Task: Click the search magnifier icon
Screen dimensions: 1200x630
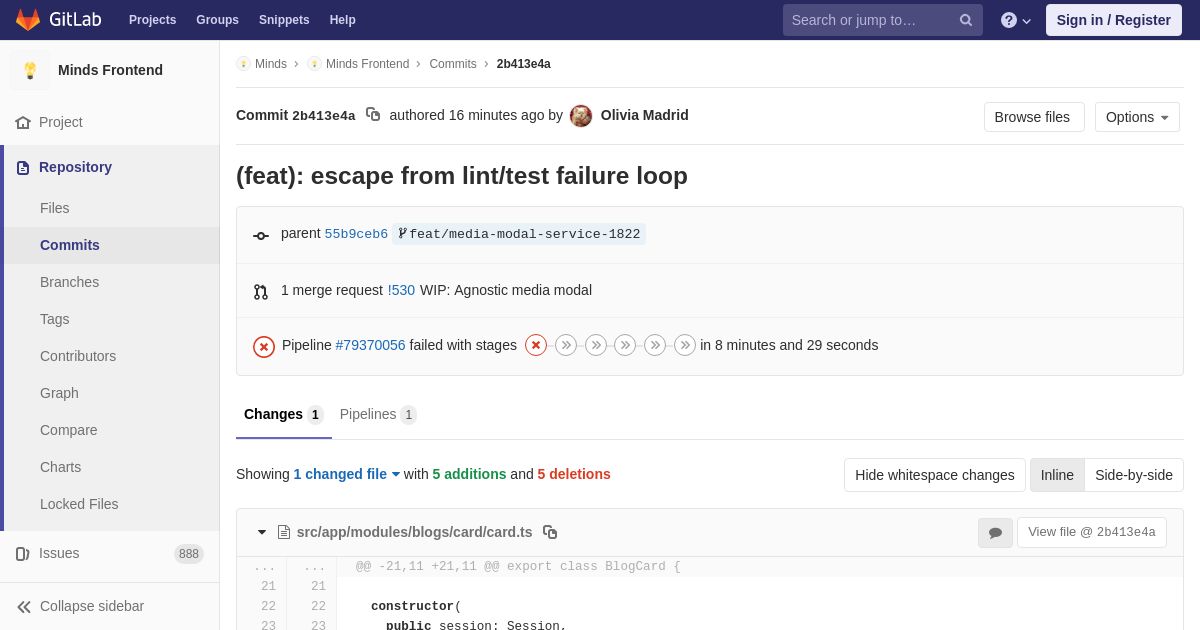Action: [x=965, y=20]
